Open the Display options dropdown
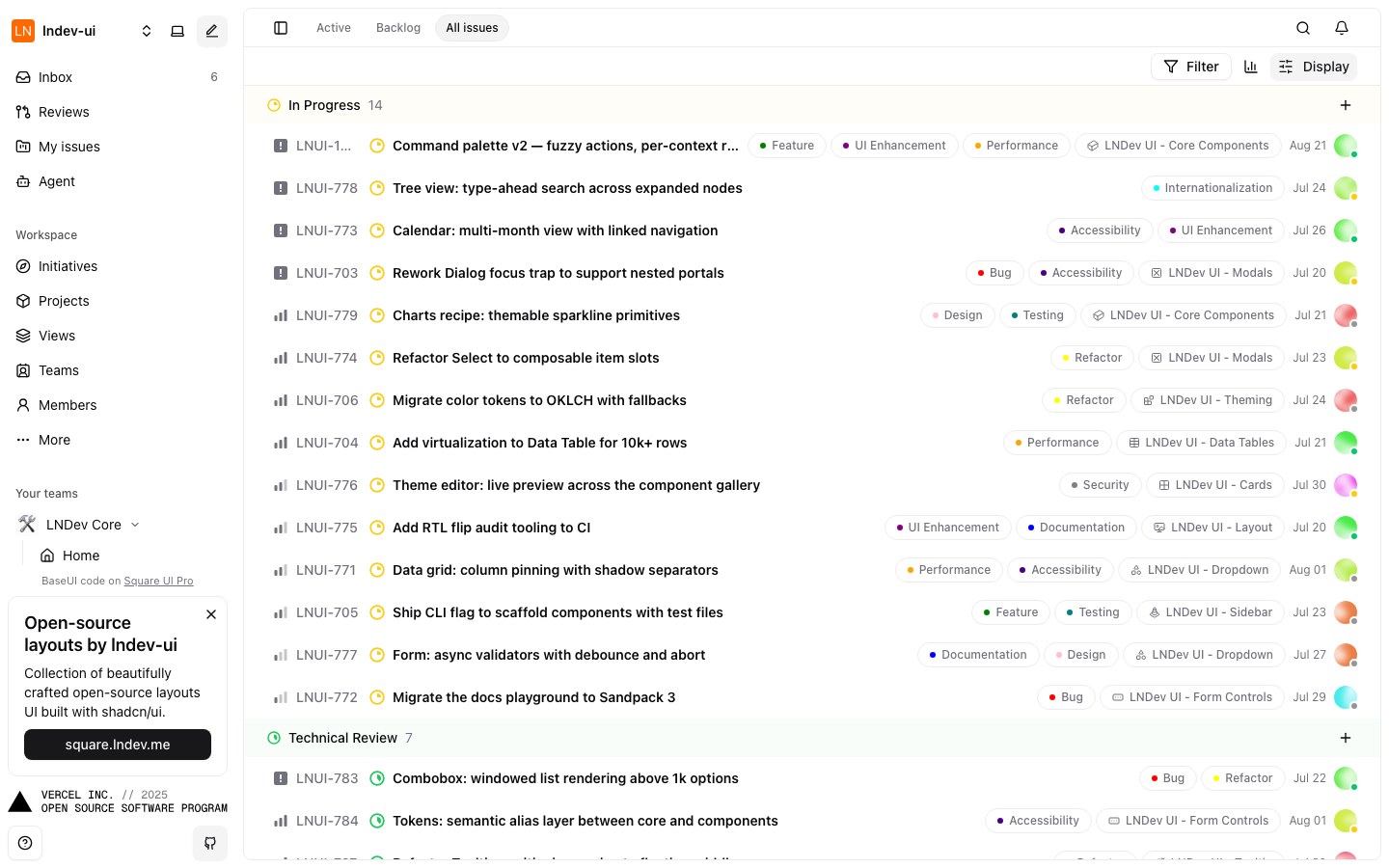Screen dimensions: 1389x868 (x=1314, y=67)
